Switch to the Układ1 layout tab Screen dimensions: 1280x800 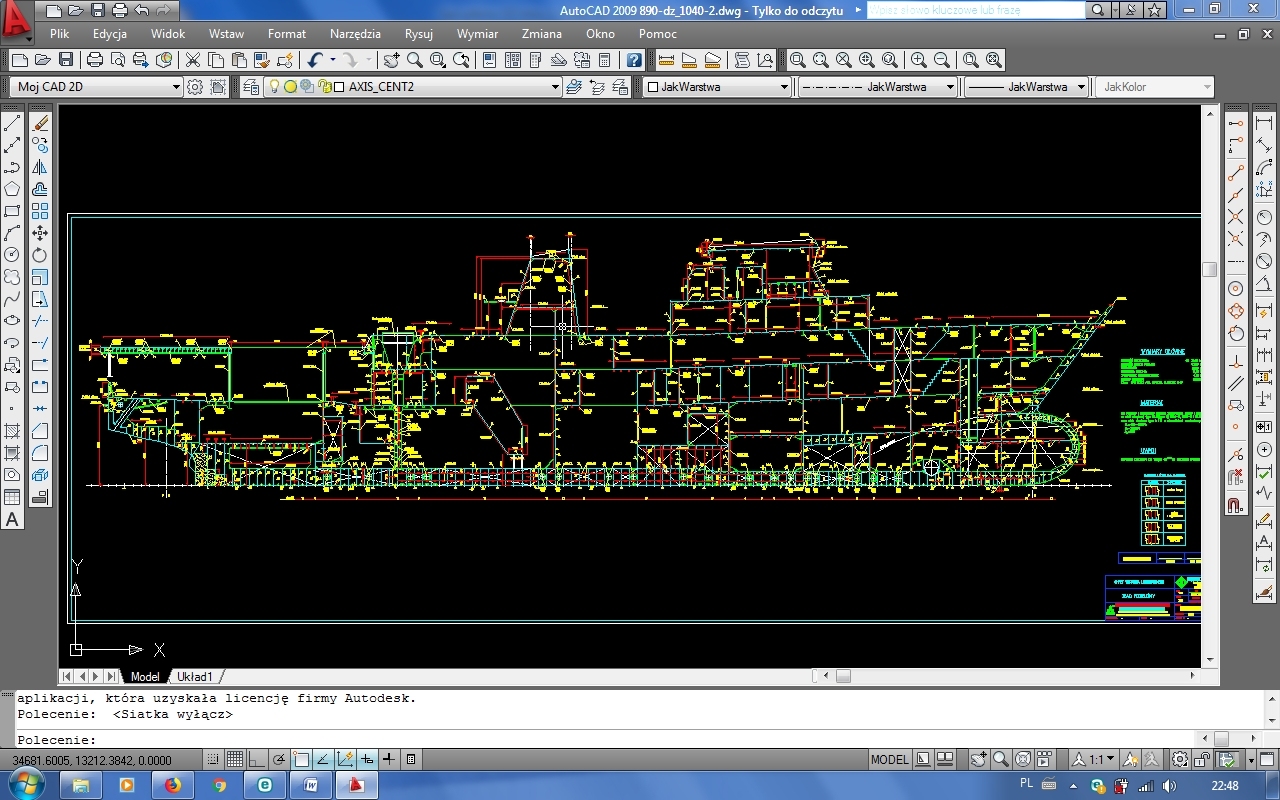(x=195, y=677)
